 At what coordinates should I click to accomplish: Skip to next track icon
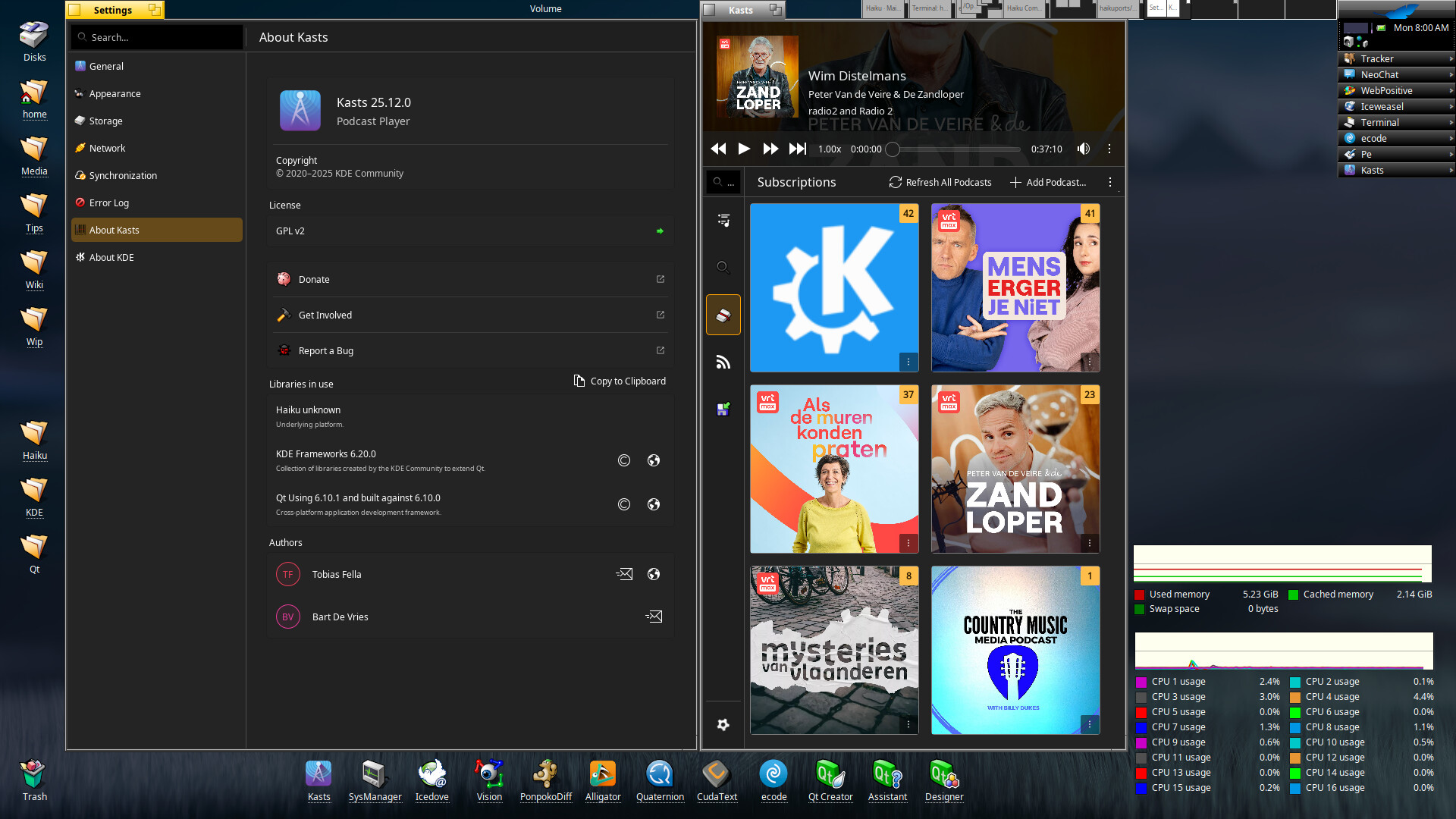coord(797,149)
